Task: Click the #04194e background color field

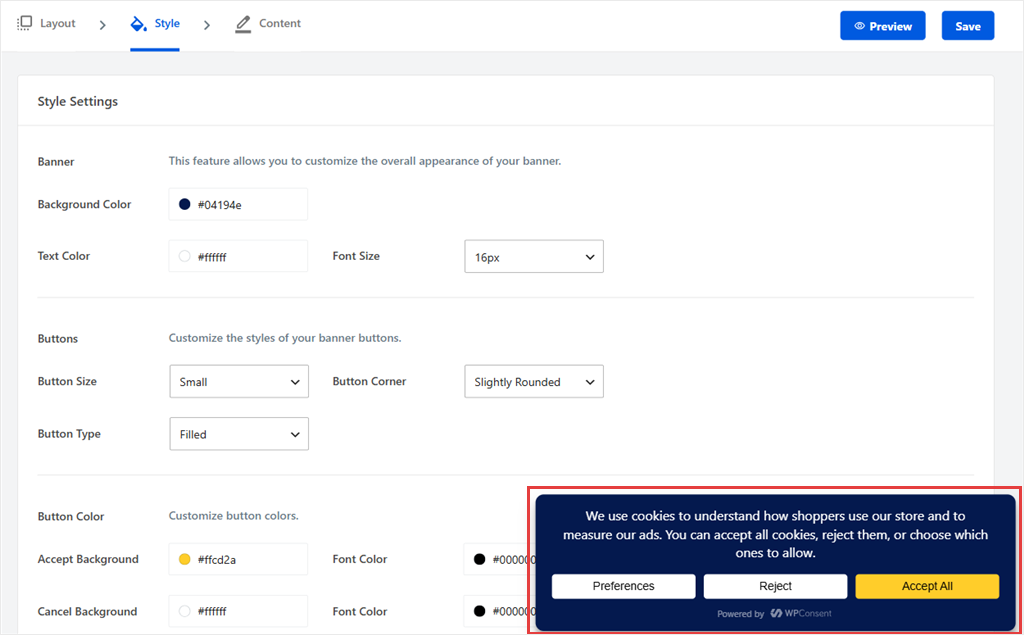Action: coord(238,204)
